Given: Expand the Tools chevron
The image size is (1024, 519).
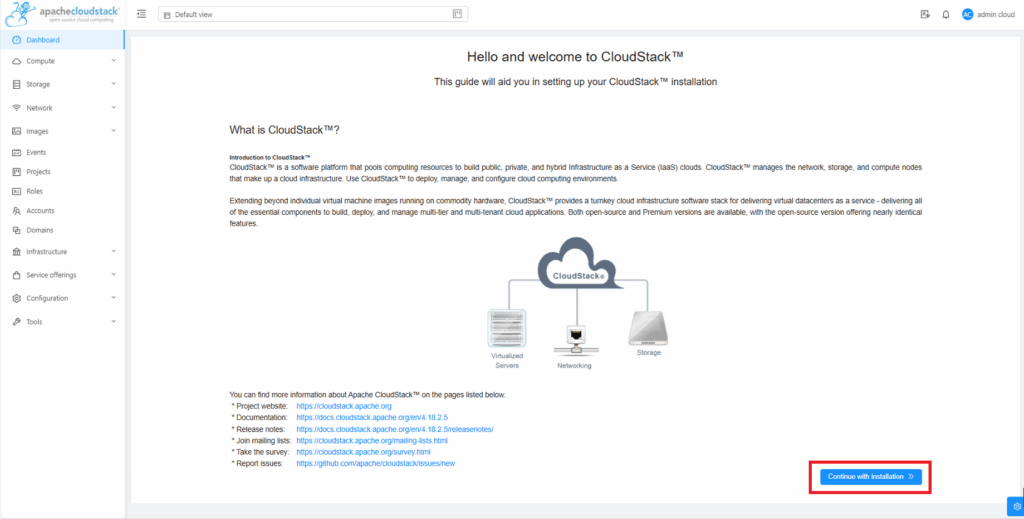Looking at the screenshot, I should (114, 321).
